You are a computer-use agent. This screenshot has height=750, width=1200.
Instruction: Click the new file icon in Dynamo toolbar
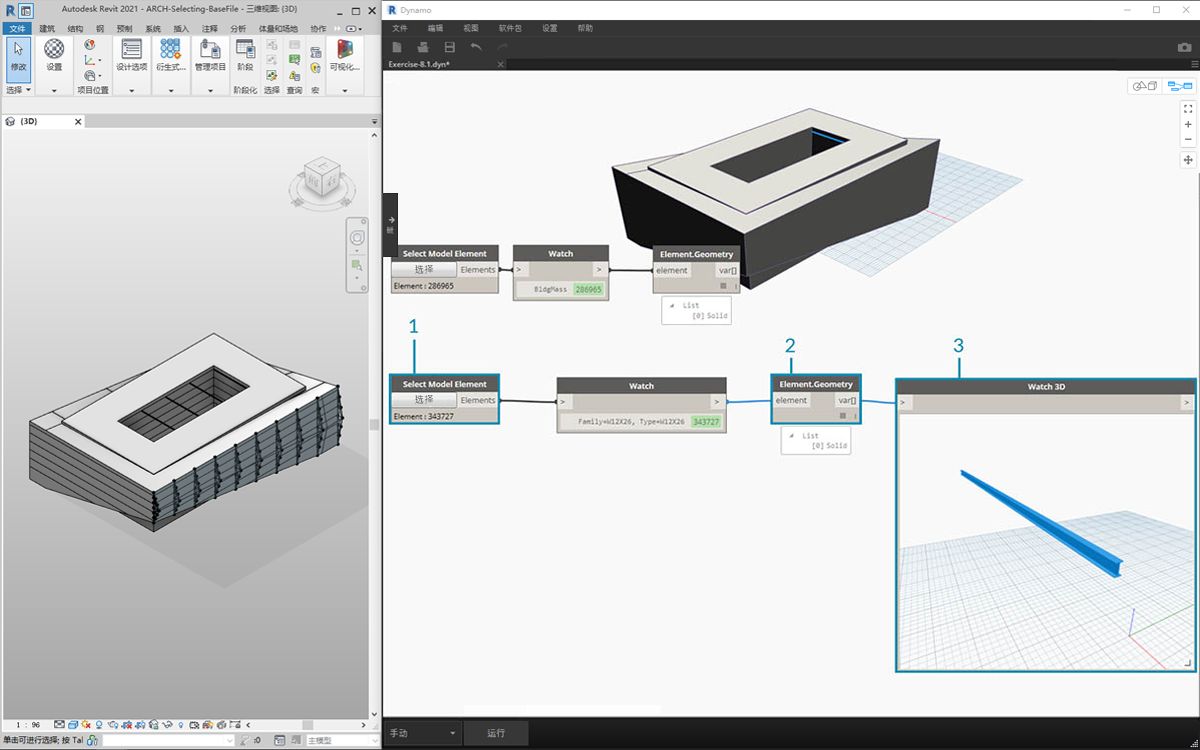point(397,47)
